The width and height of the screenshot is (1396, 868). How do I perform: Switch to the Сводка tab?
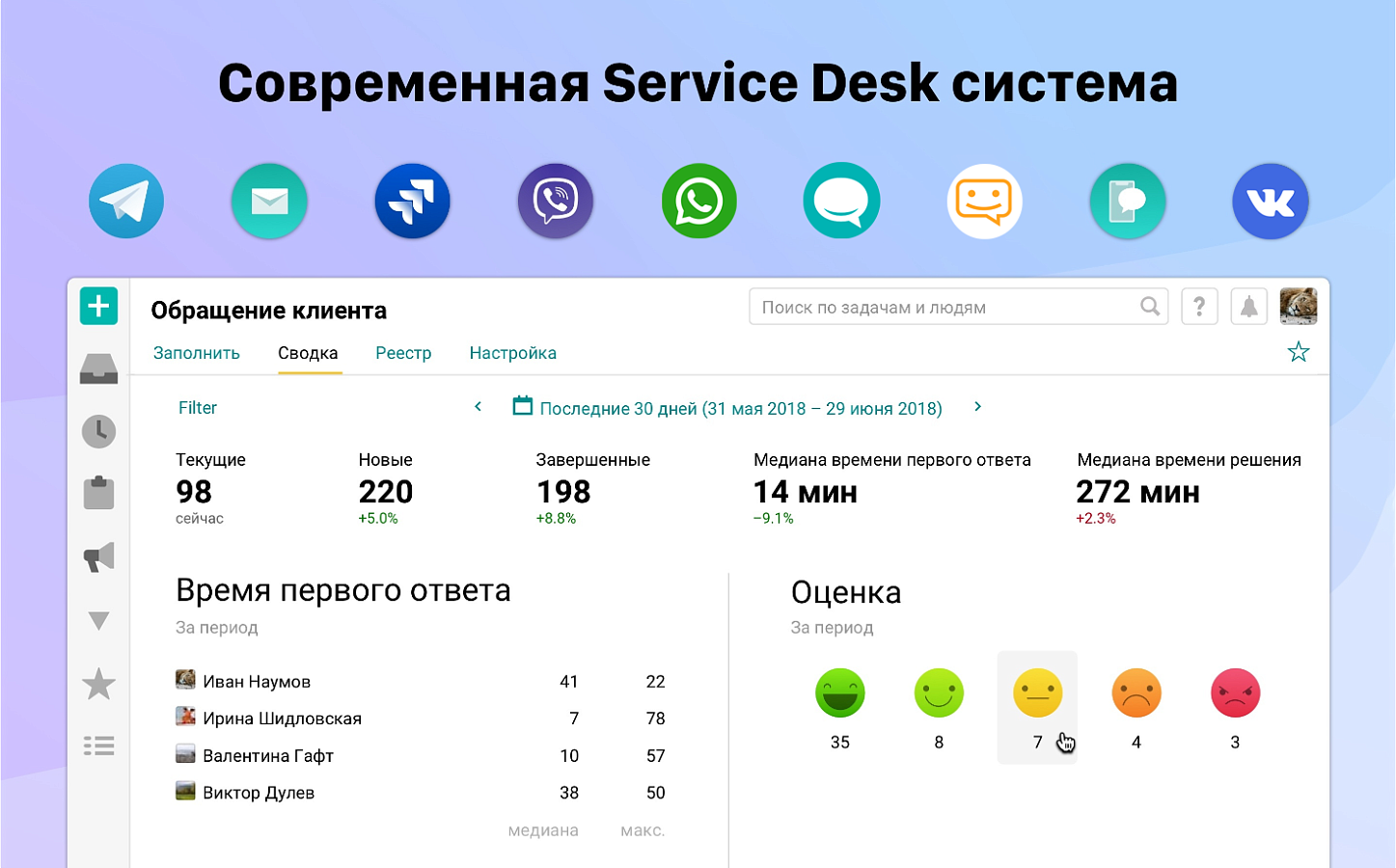pos(308,353)
